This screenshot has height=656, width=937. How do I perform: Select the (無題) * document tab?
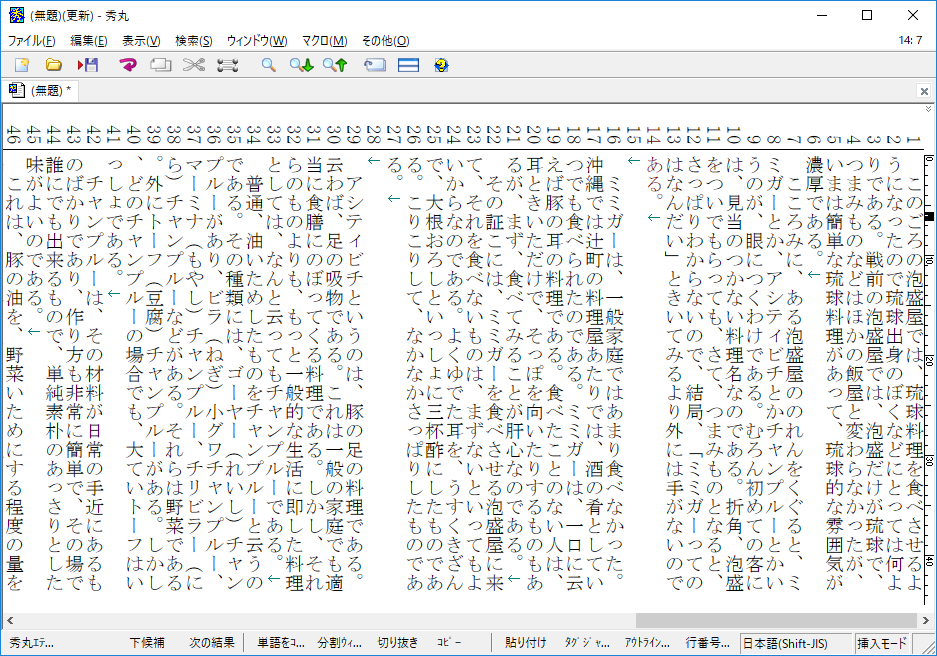click(40, 90)
